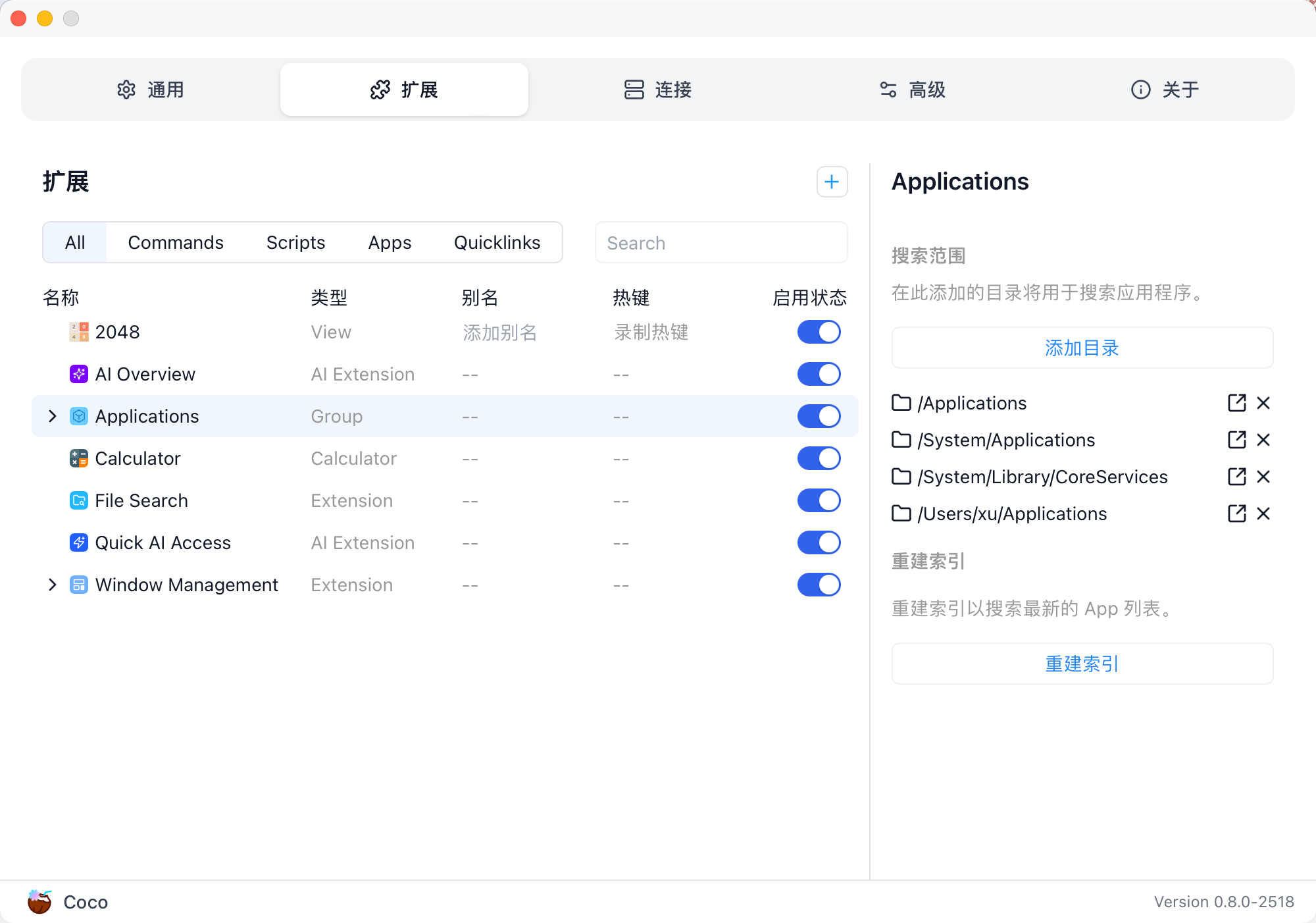Toggle off the 2048 extension
Viewport: 1316px width, 923px height.
pos(819,332)
